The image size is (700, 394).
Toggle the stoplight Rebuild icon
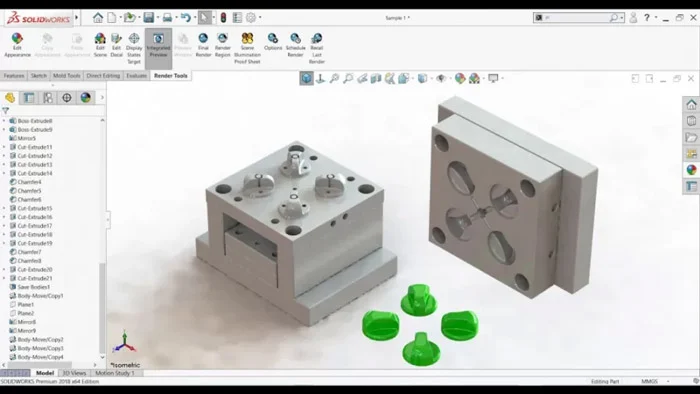[x=223, y=18]
